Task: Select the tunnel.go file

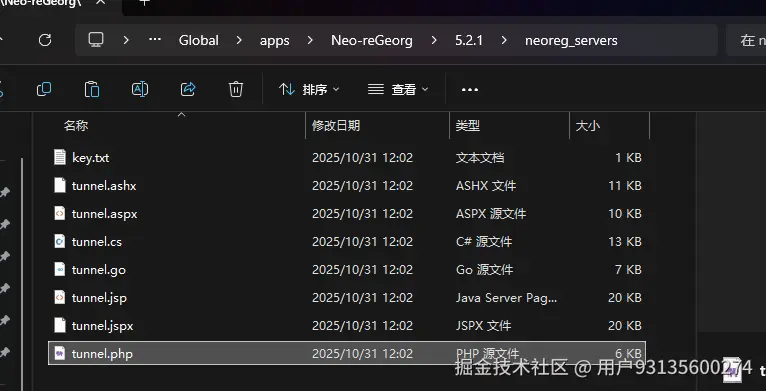Action: [347, 269]
